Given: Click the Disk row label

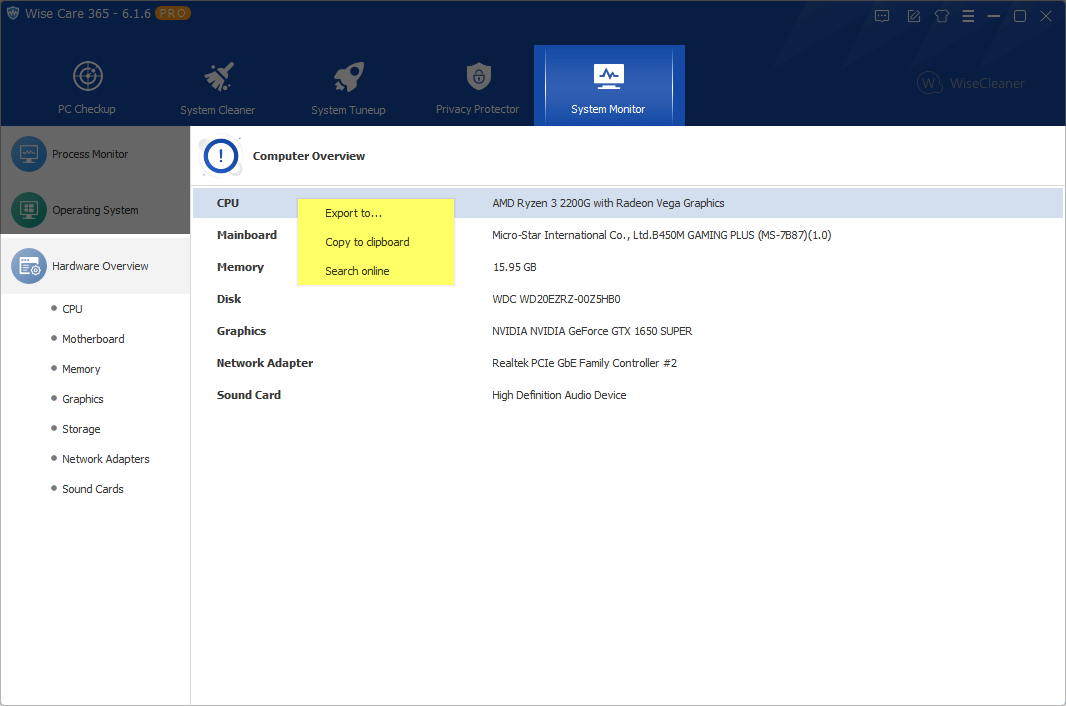Looking at the screenshot, I should click(x=229, y=299).
